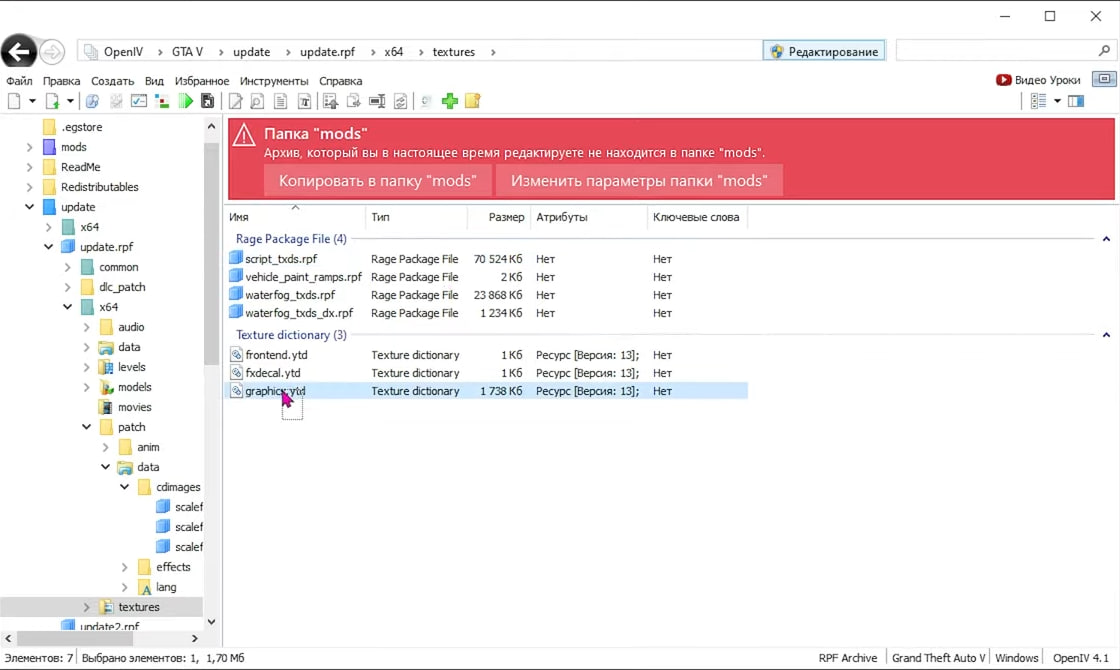Click the search input field

click(997, 51)
